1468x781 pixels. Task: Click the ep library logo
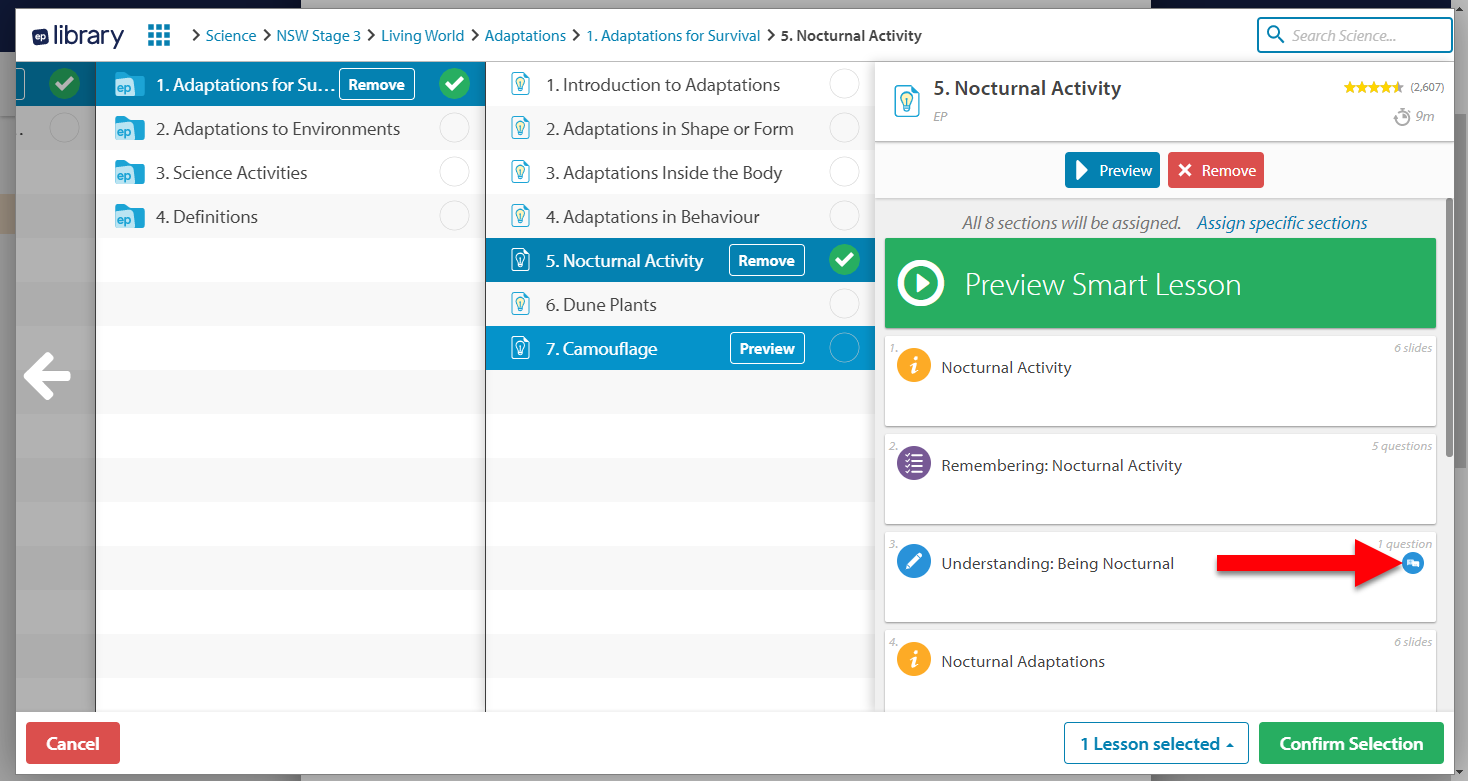(x=78, y=36)
